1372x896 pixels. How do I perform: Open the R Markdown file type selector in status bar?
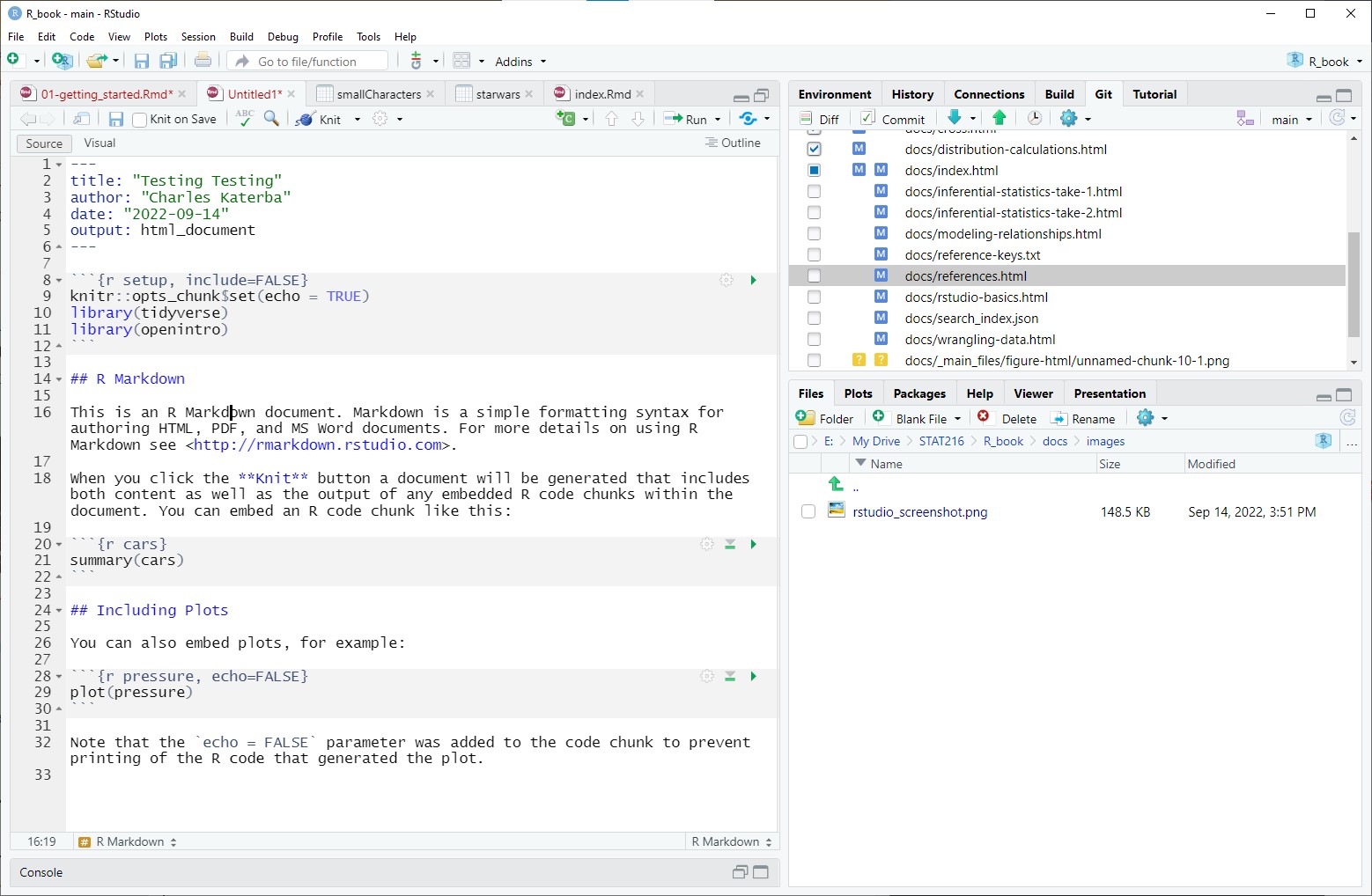coord(732,842)
